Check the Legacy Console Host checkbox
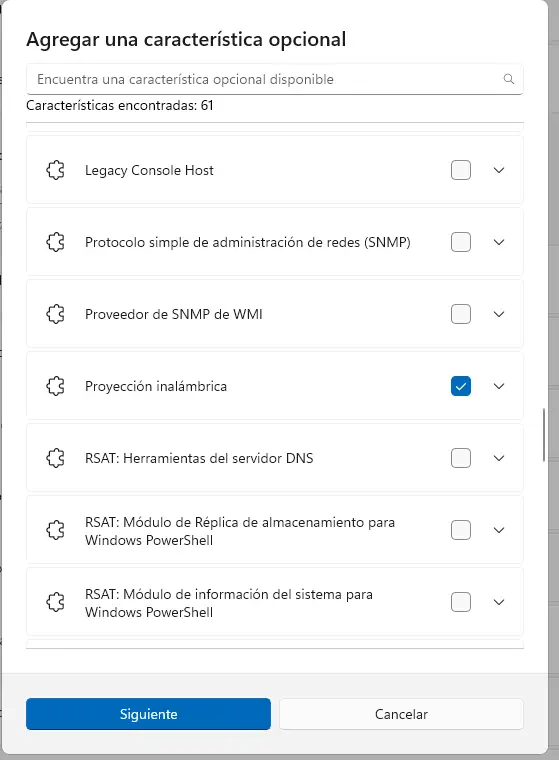This screenshot has height=760, width=559. [x=461, y=170]
